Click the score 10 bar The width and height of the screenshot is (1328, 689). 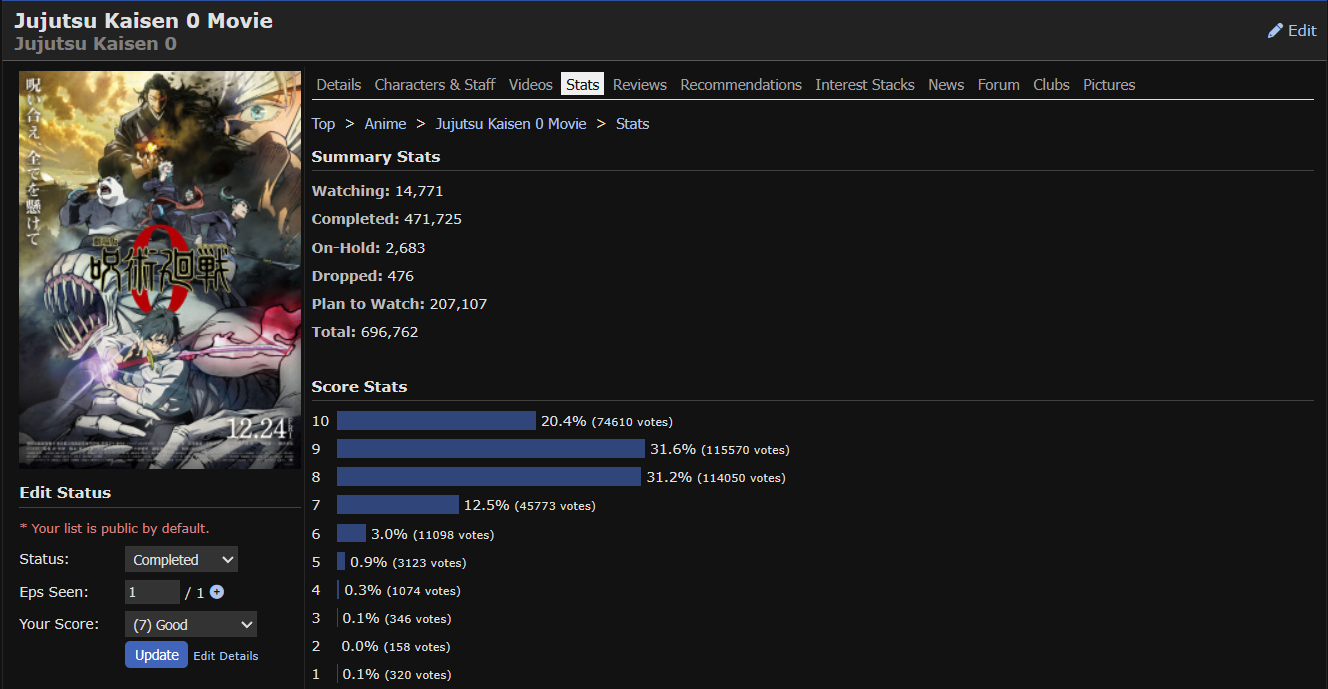pyautogui.click(x=436, y=421)
